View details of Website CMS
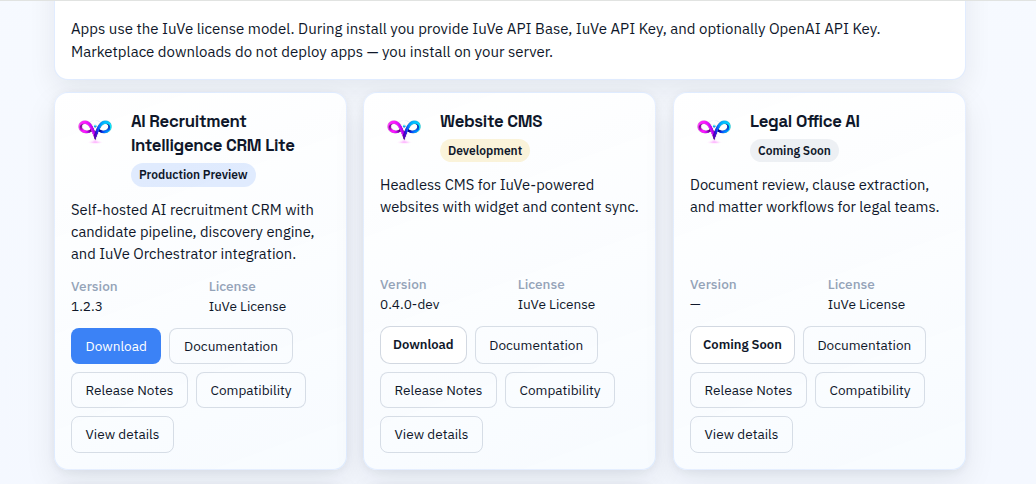The width and height of the screenshot is (1036, 484). point(431,434)
